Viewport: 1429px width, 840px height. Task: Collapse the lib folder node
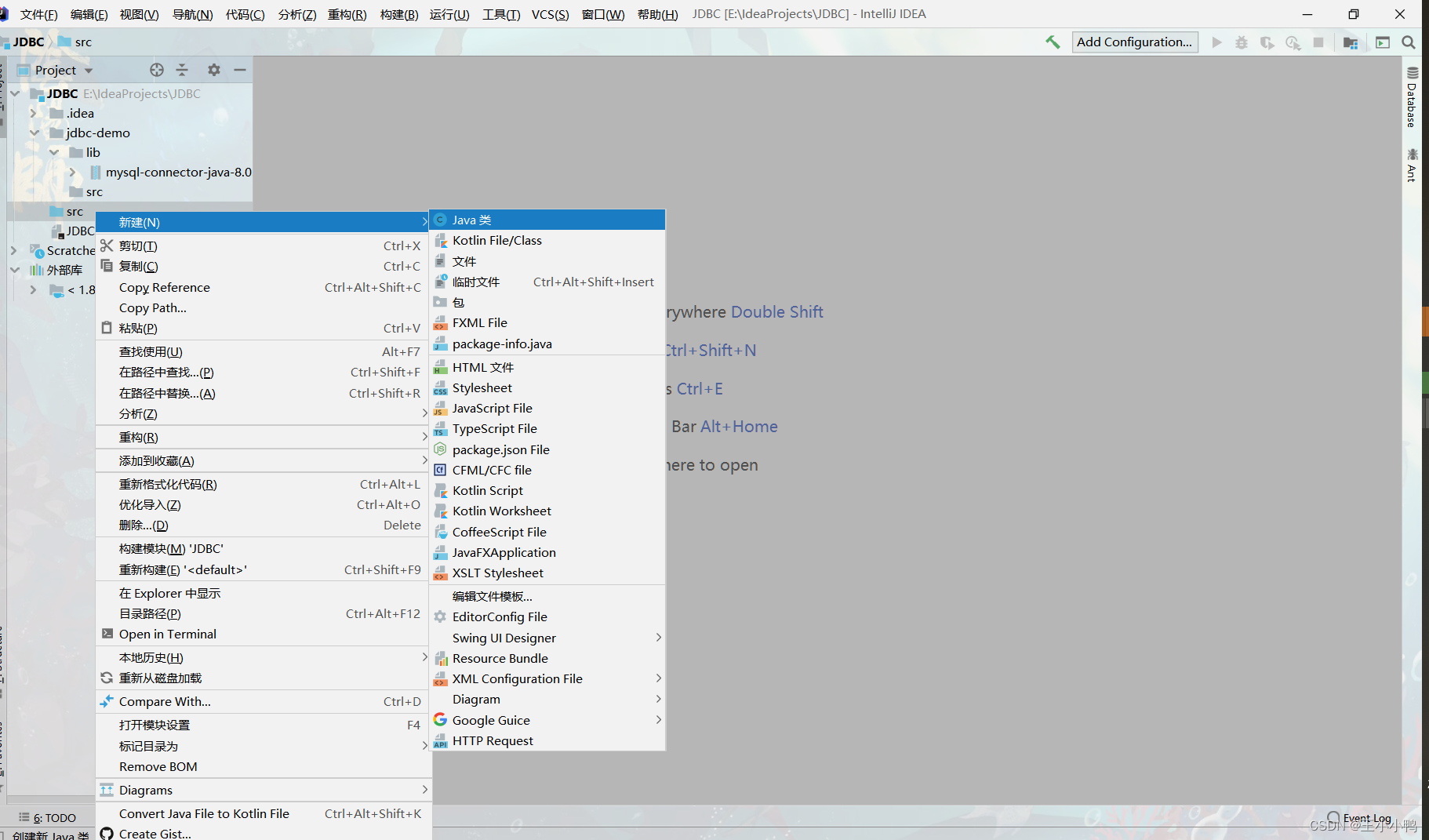54,152
